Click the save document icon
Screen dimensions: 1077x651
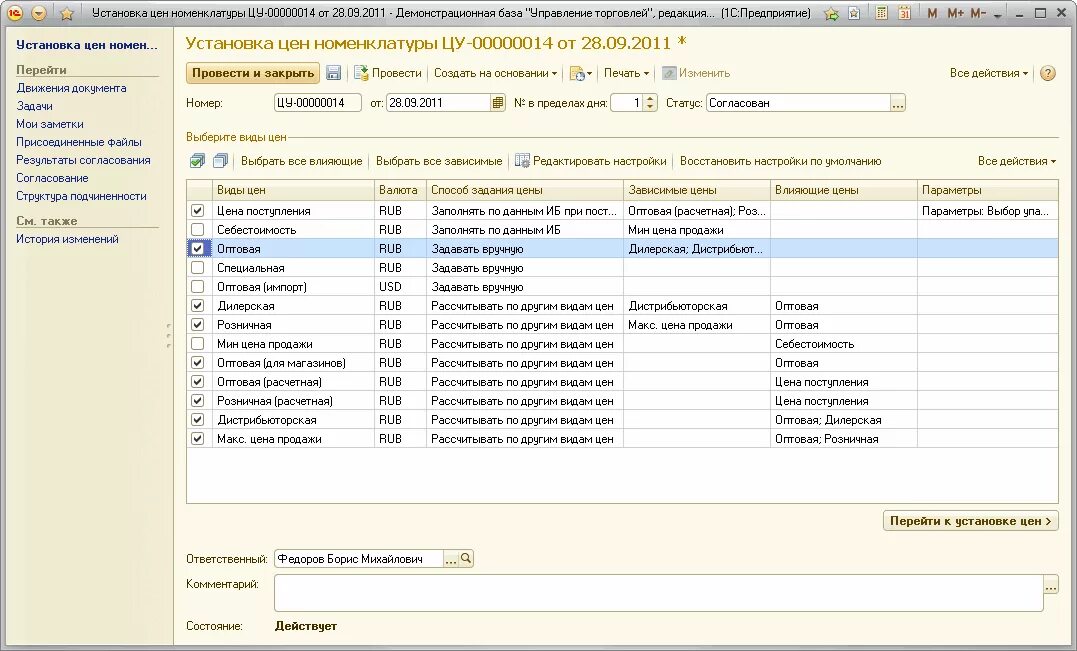pyautogui.click(x=334, y=72)
